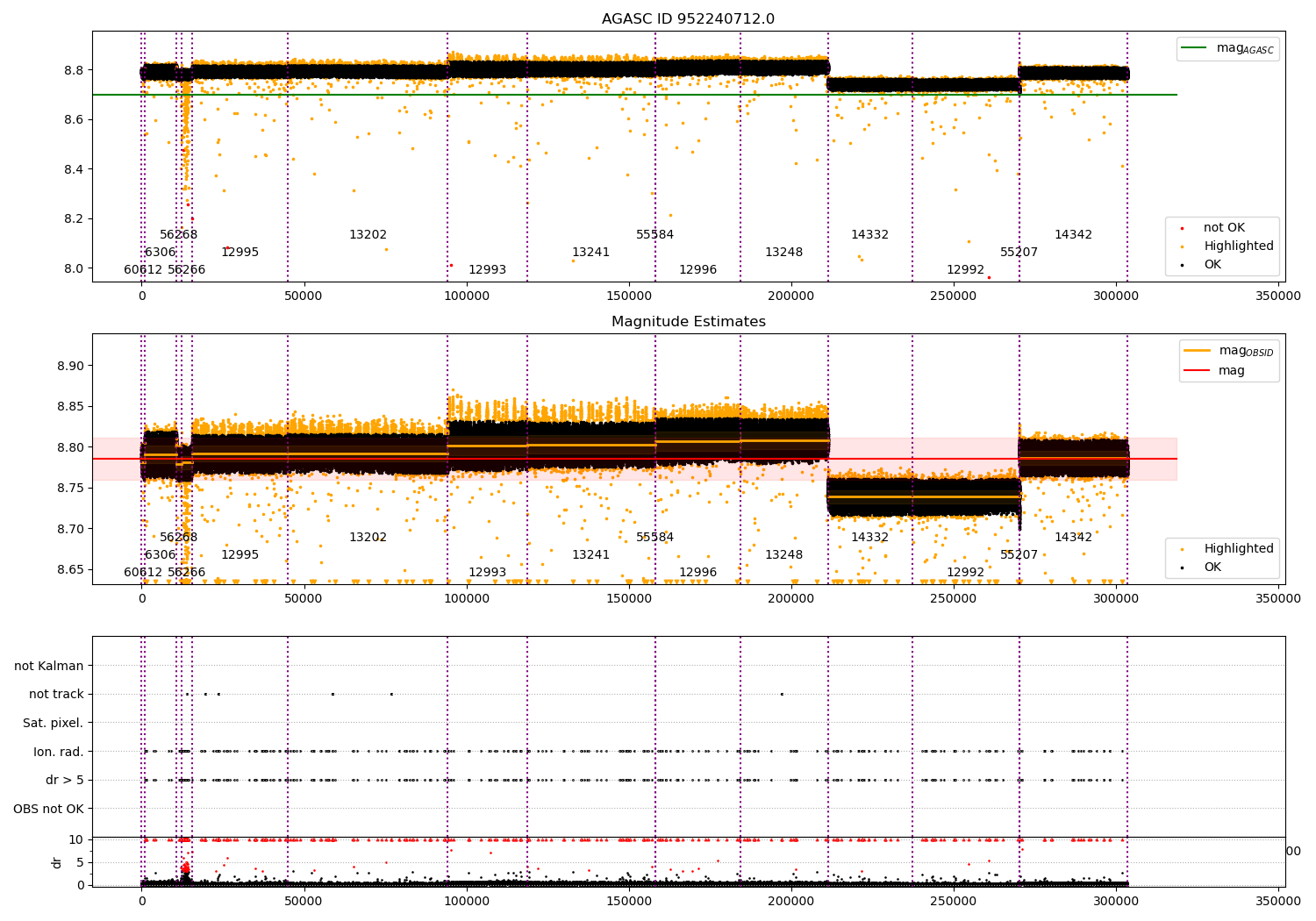The image size is (1316, 921).
Task: Click obsid label 12992 in the AGASC ID plot
Action: click(x=966, y=270)
